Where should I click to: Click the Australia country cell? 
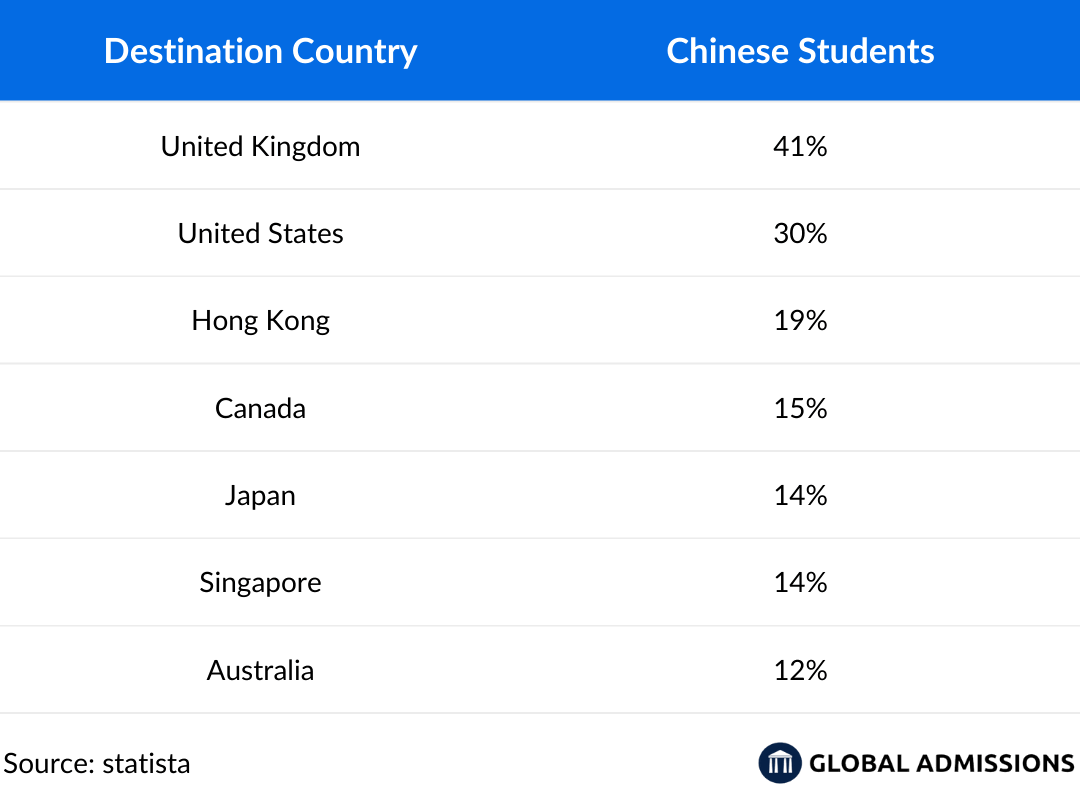pos(260,670)
